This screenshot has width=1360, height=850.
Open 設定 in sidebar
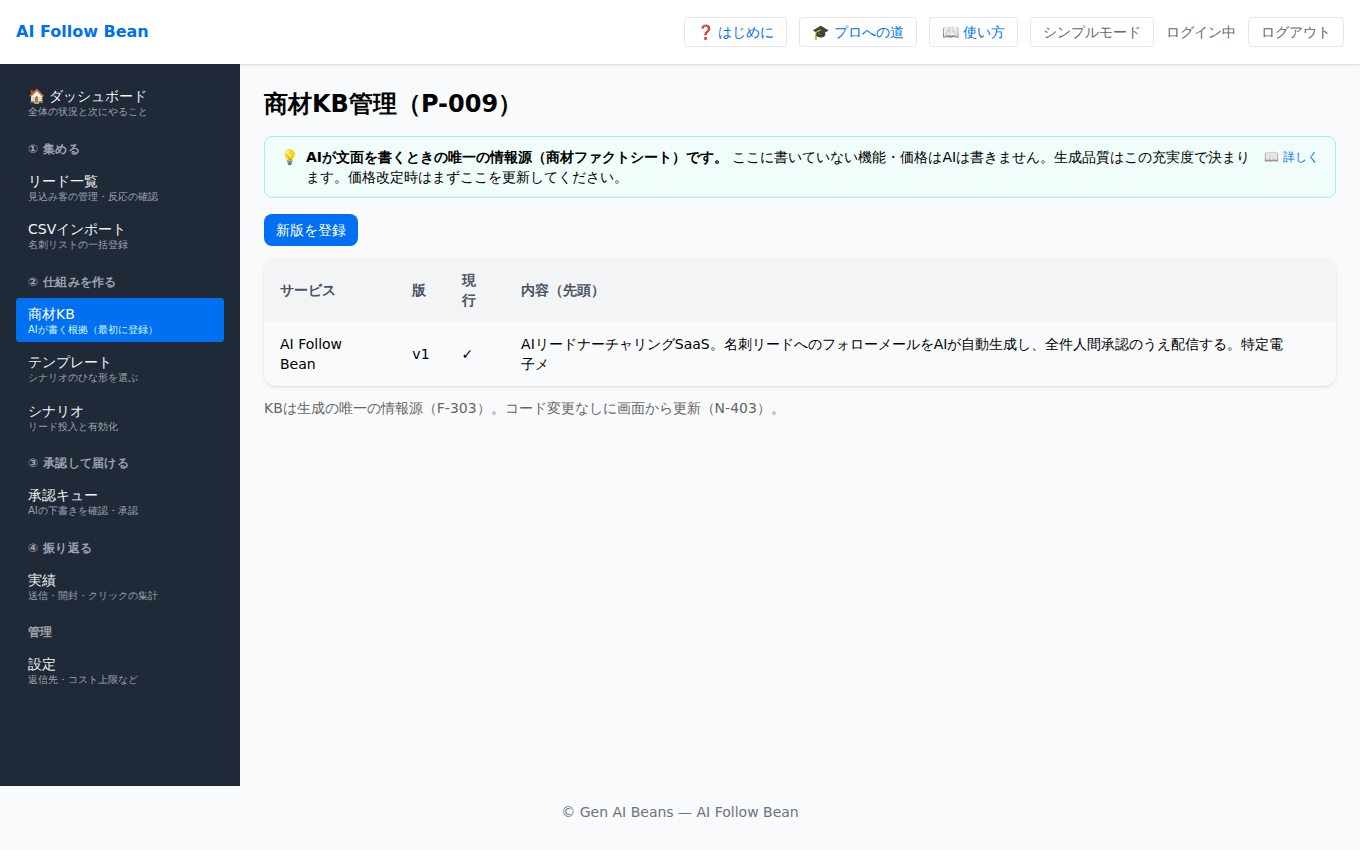click(120, 671)
